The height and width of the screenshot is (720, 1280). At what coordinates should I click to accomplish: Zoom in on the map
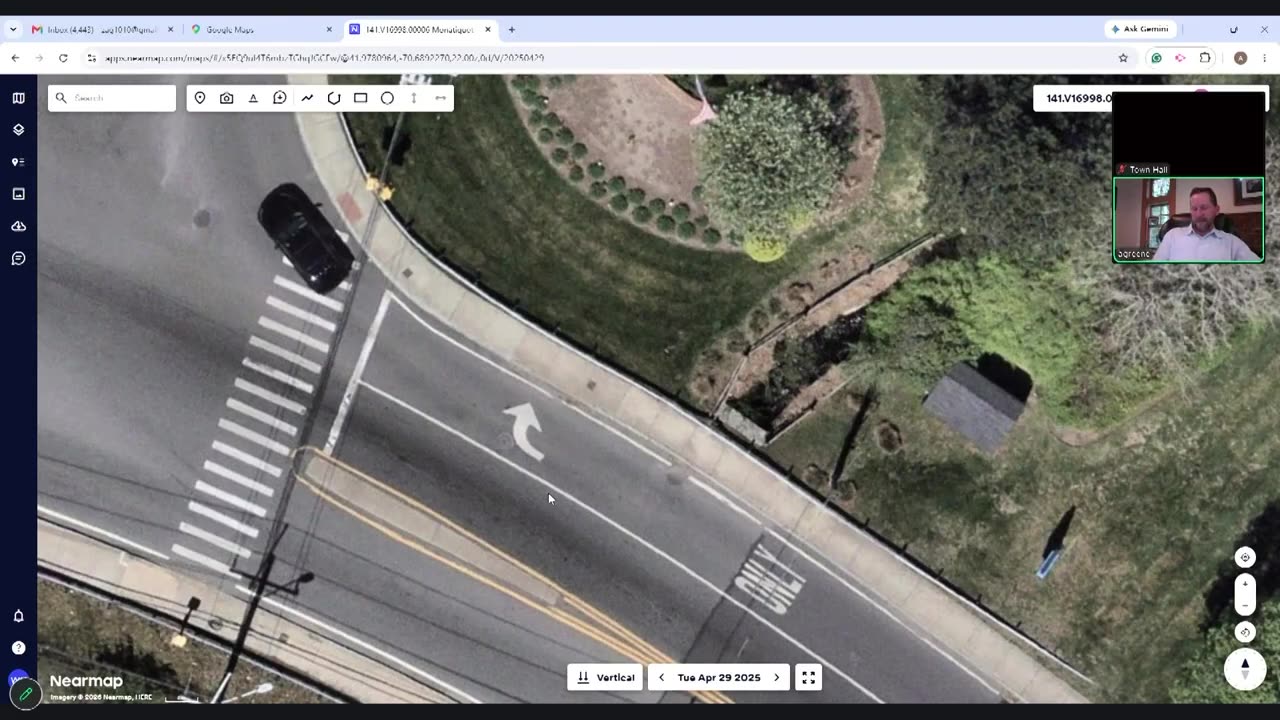pos(1245,583)
